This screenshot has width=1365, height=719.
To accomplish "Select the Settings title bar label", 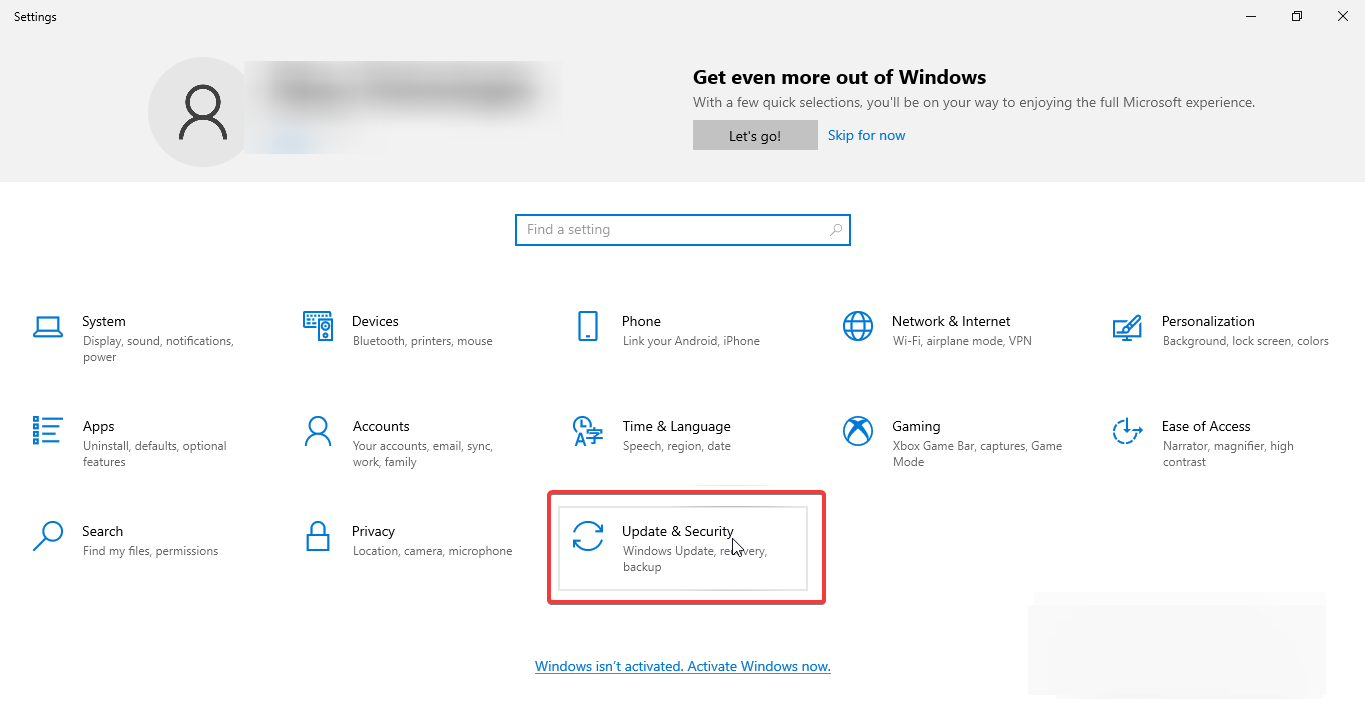I will (x=34, y=16).
